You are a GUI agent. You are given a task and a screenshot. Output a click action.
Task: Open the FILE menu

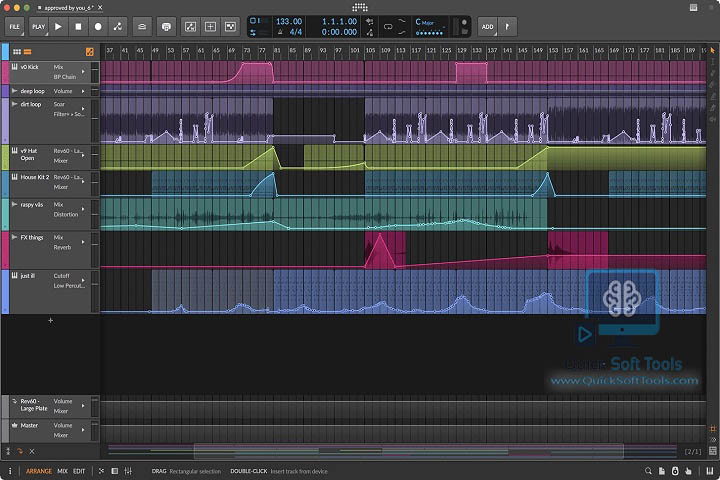coord(15,27)
